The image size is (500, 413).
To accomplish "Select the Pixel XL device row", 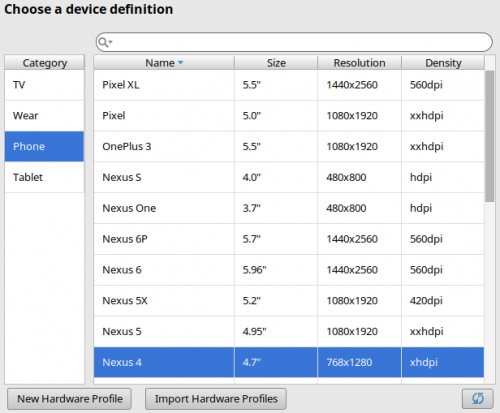I will click(x=289, y=85).
